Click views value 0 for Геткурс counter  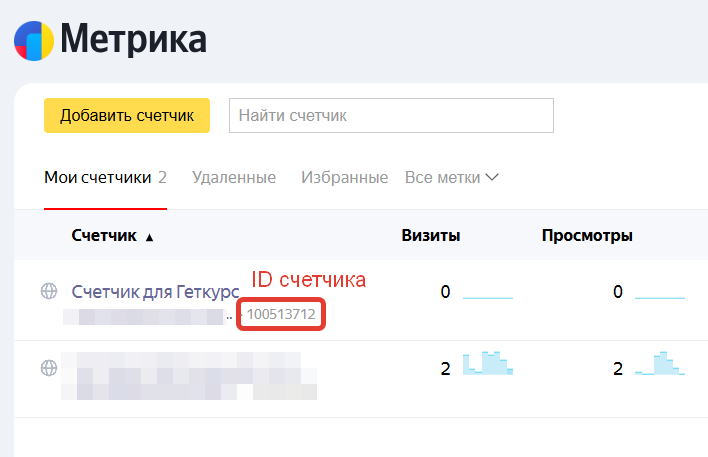coord(618,292)
